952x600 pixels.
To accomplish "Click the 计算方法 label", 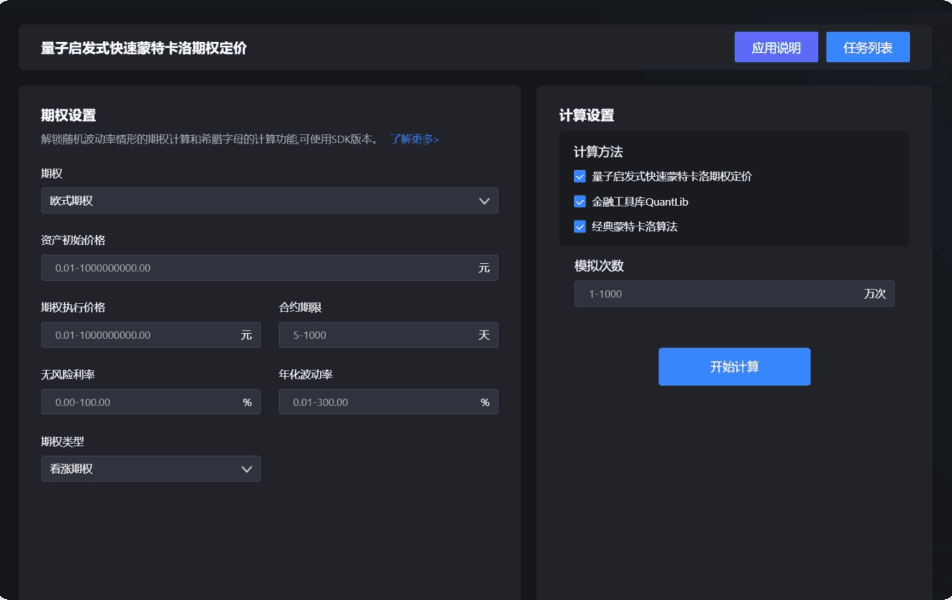I will [598, 152].
